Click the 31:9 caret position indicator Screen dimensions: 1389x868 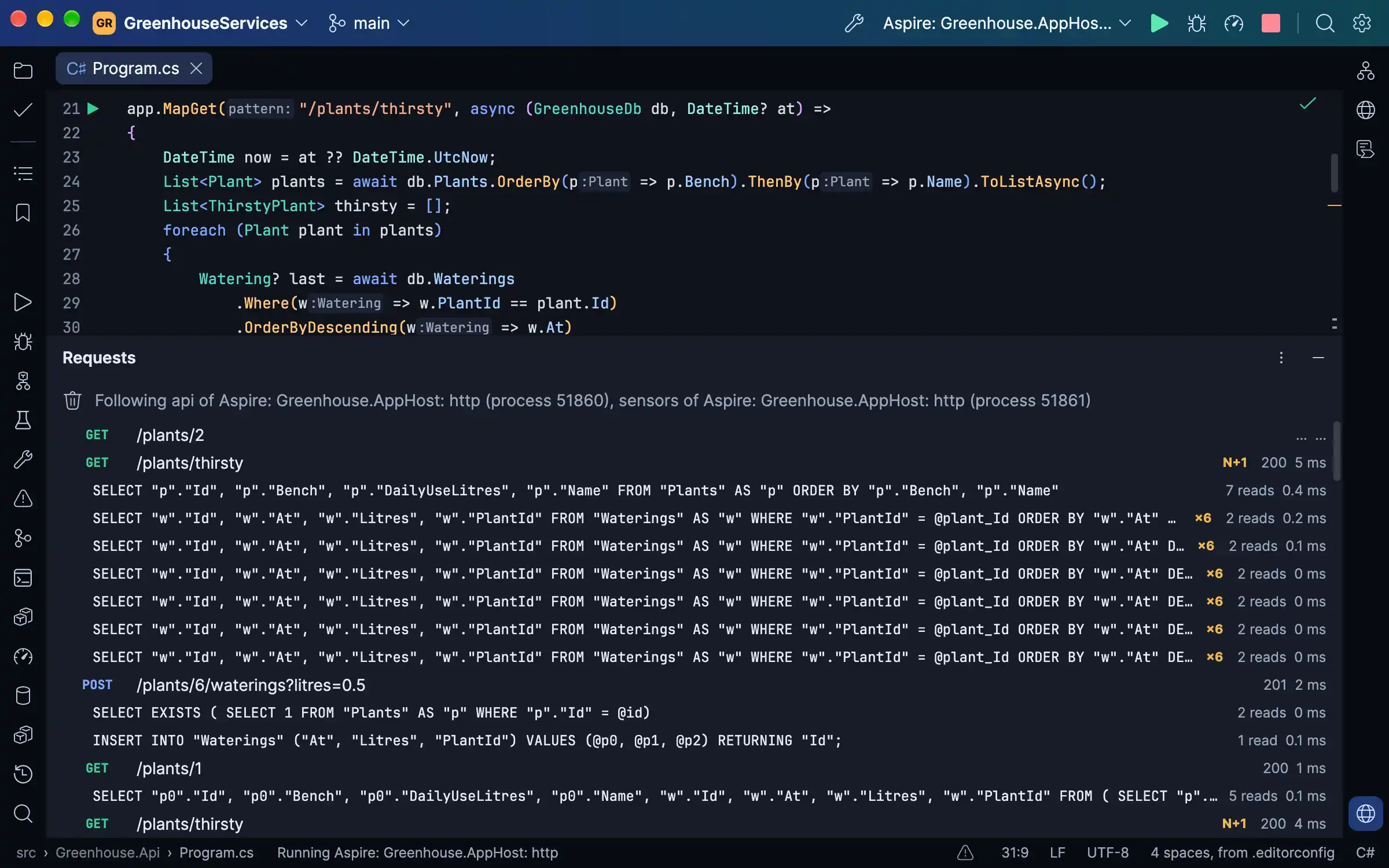pos(1015,853)
